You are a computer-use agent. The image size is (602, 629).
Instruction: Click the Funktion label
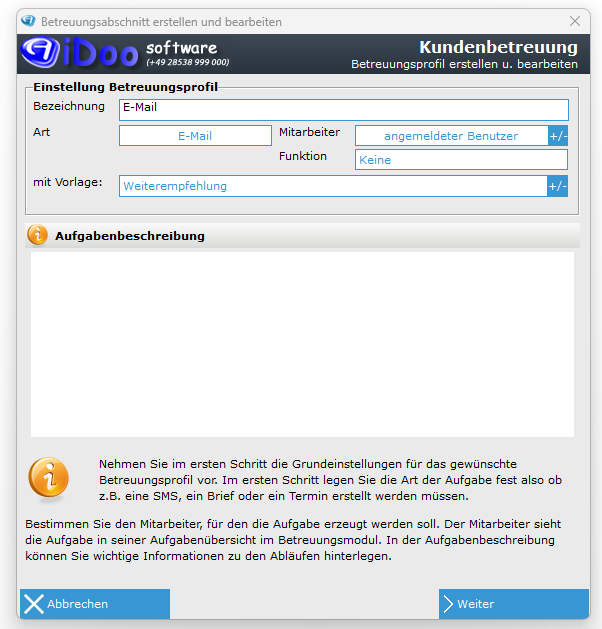pyautogui.click(x=303, y=156)
